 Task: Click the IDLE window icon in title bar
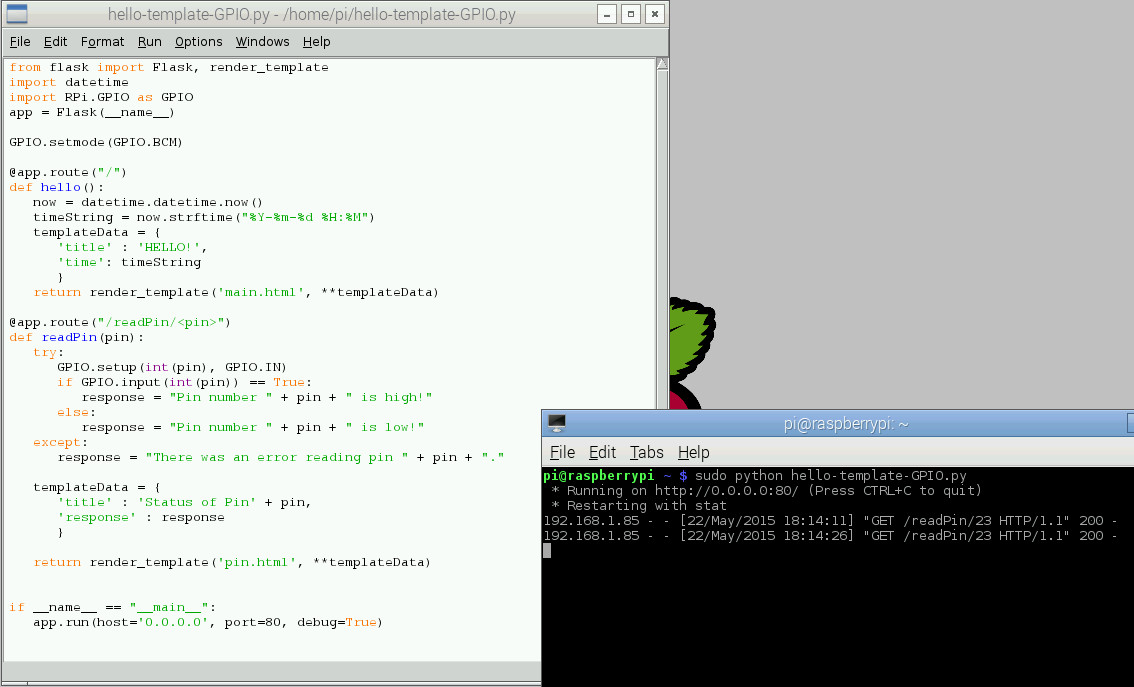point(17,14)
